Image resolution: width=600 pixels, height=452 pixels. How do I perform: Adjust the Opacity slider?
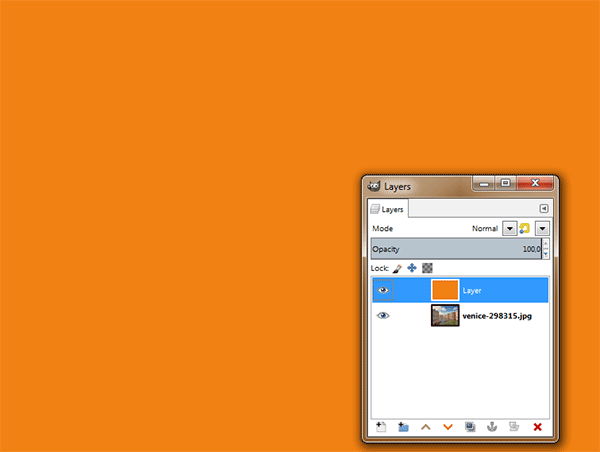(456, 249)
